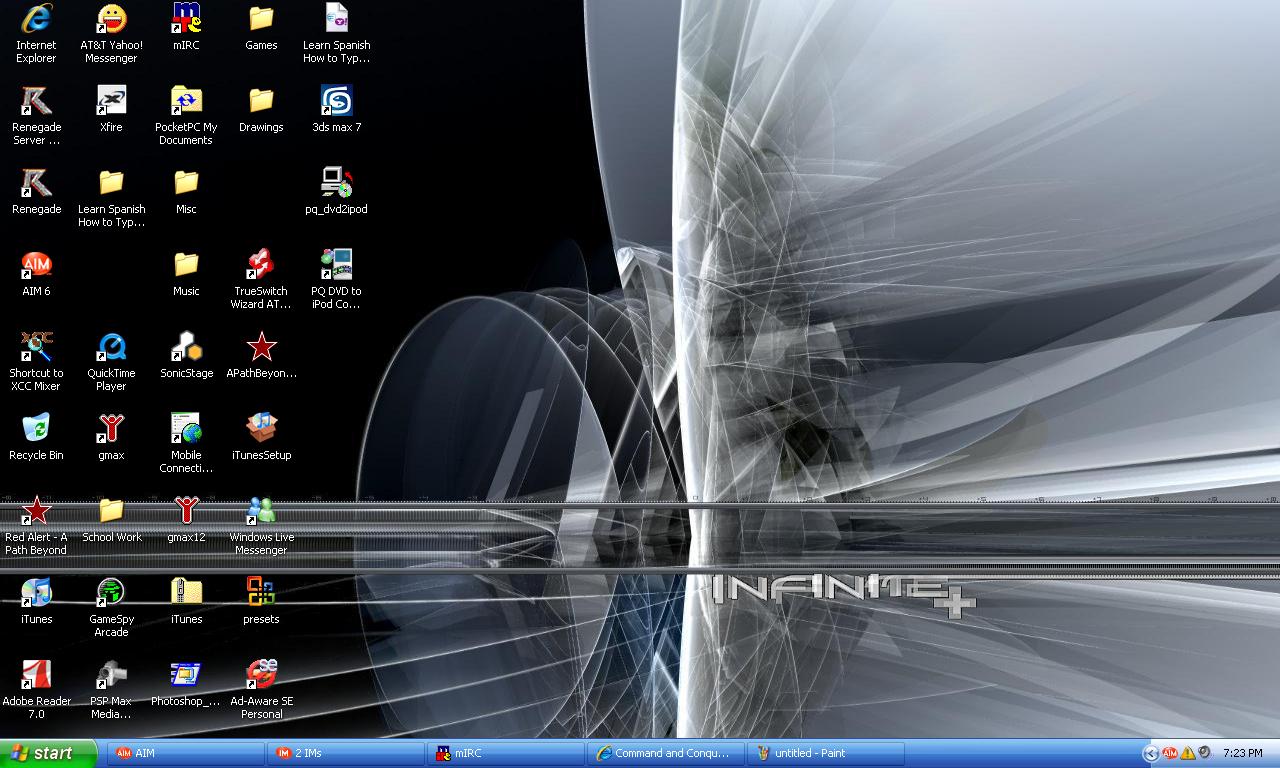This screenshot has width=1280, height=768.
Task: Select the Adobe Reader 7.0 icon
Action: tap(36, 675)
